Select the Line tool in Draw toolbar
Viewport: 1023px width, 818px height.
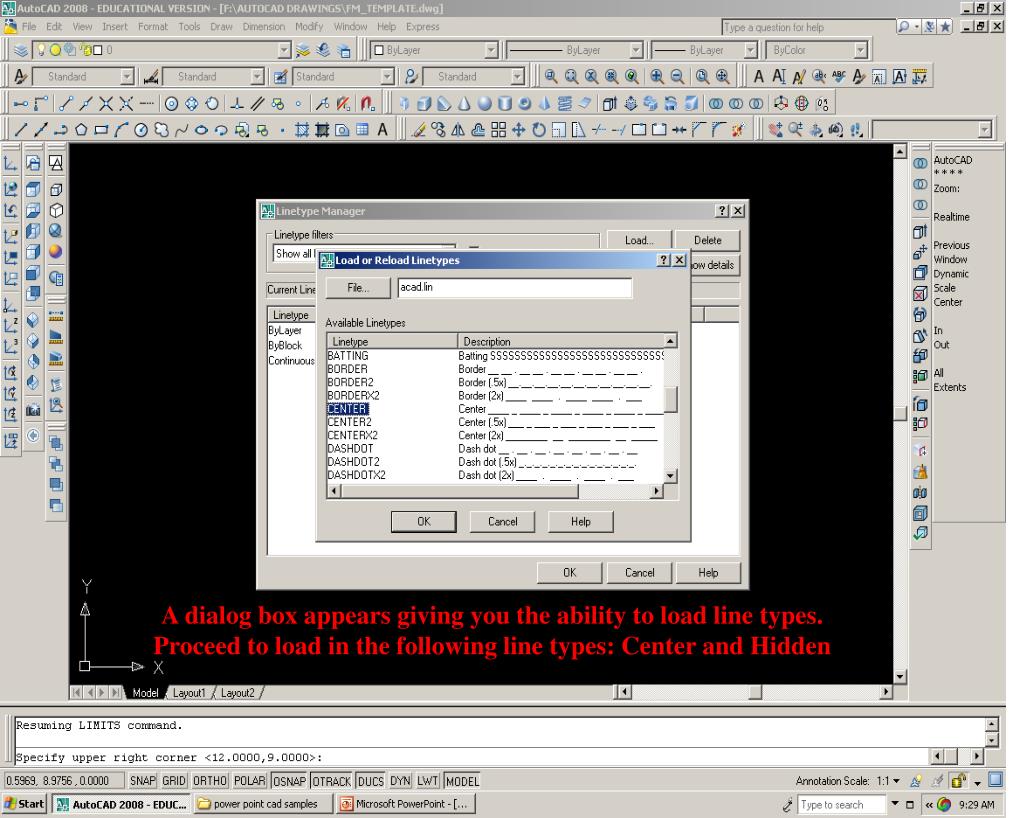[21, 130]
